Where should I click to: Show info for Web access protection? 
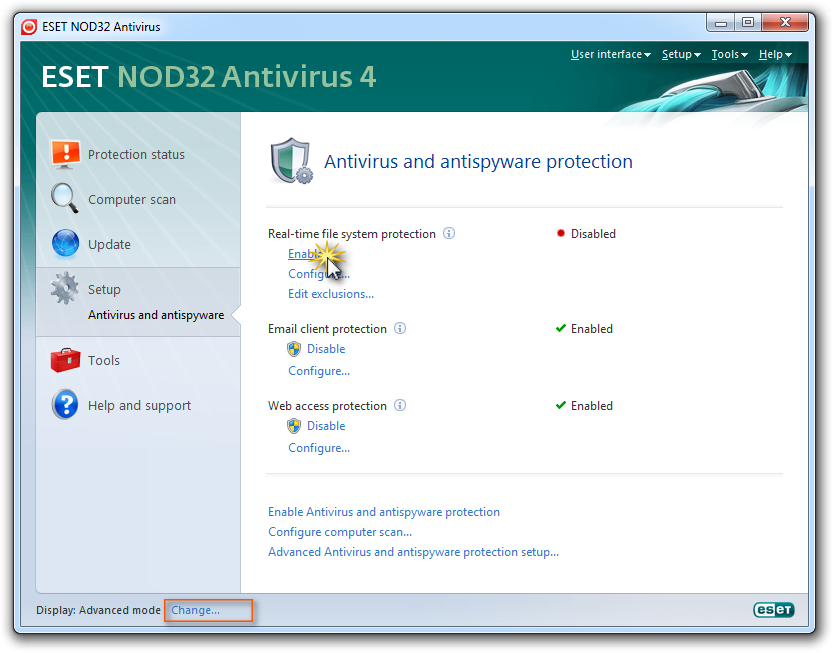[400, 406]
